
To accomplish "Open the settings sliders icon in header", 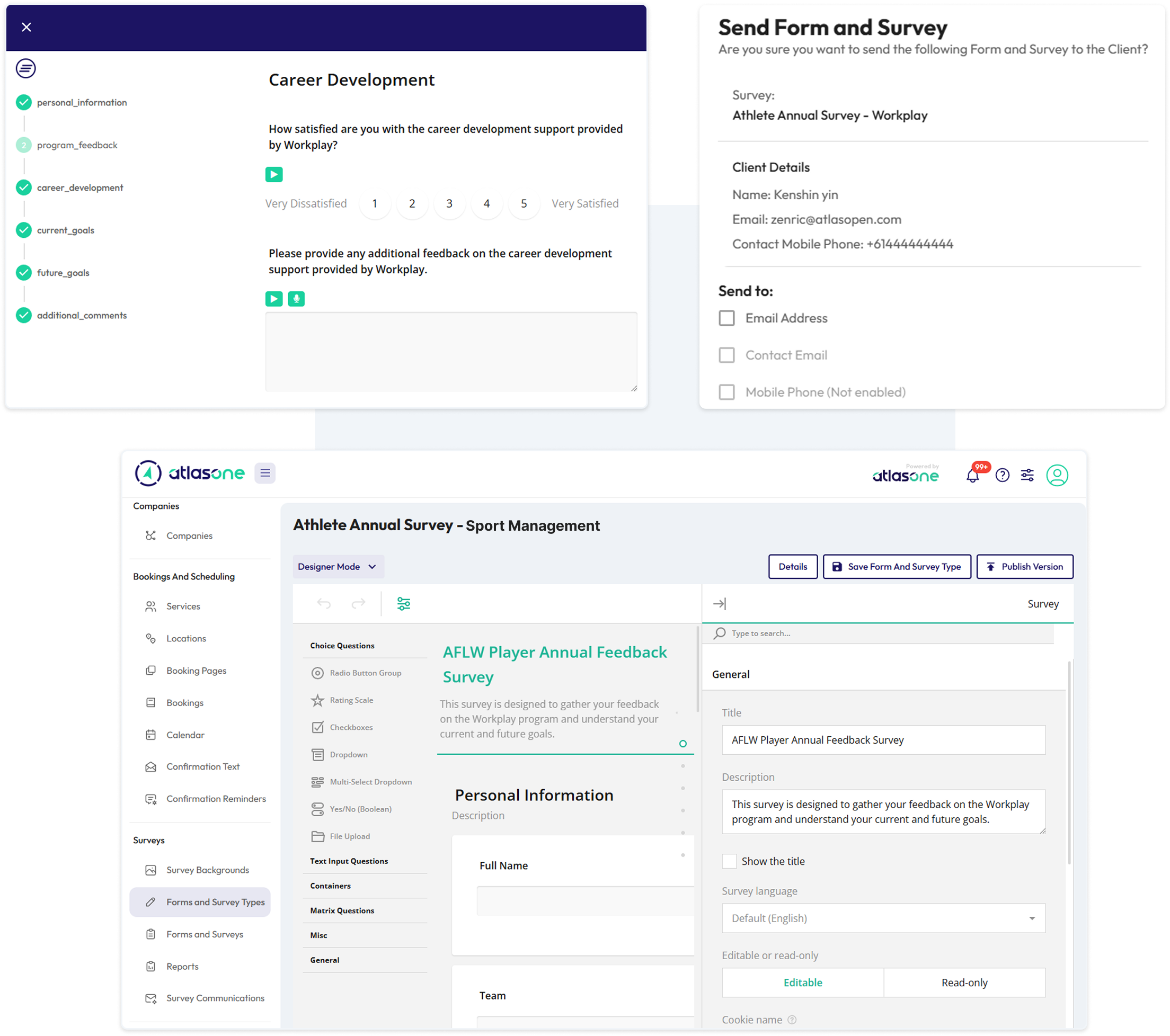I will tap(1027, 476).
